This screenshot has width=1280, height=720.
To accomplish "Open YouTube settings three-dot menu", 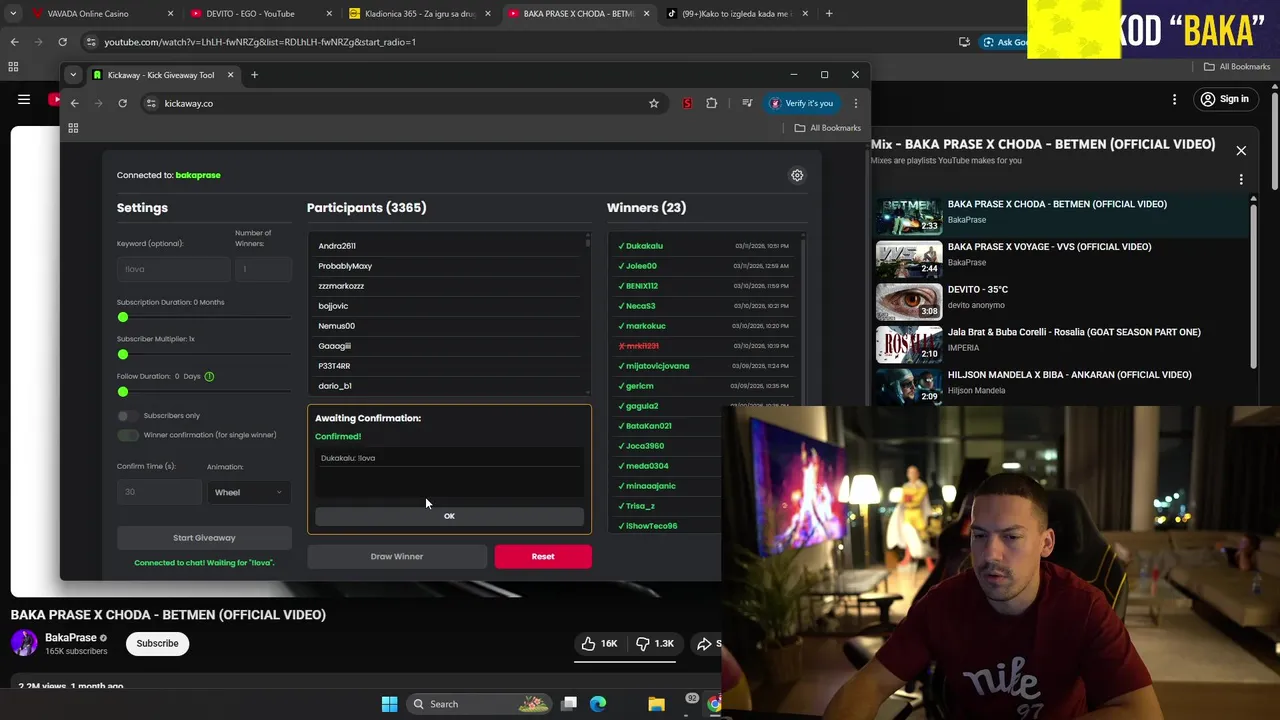I will pyautogui.click(x=1175, y=99).
